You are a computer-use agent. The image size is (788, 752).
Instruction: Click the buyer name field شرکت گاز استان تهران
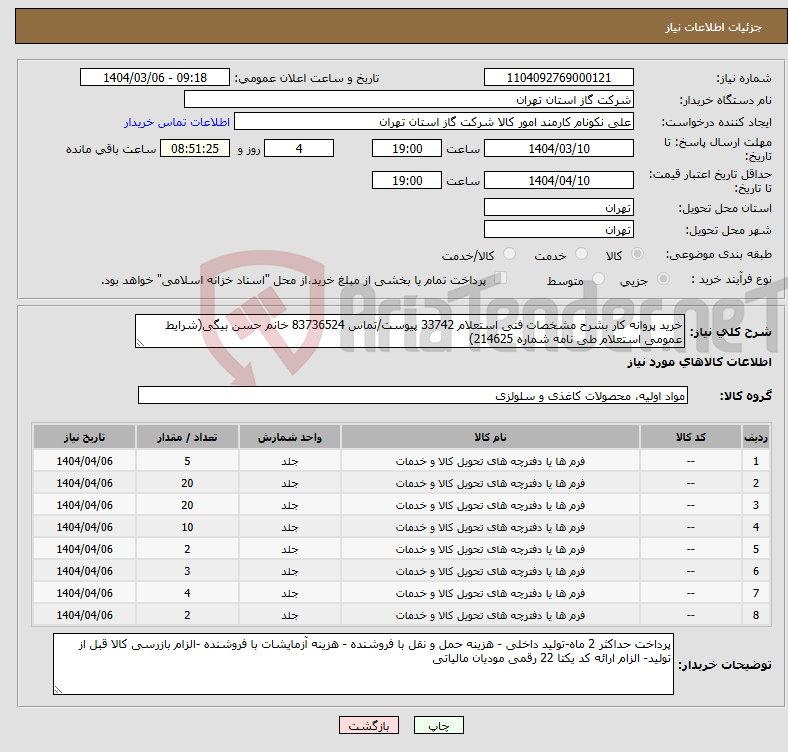click(409, 100)
